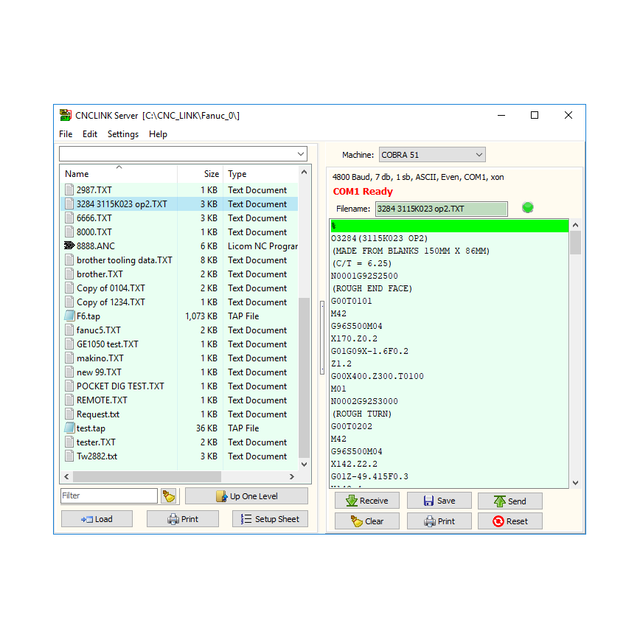Clear the program text with Clear button
The width and height of the screenshot is (640, 640).
tap(367, 521)
